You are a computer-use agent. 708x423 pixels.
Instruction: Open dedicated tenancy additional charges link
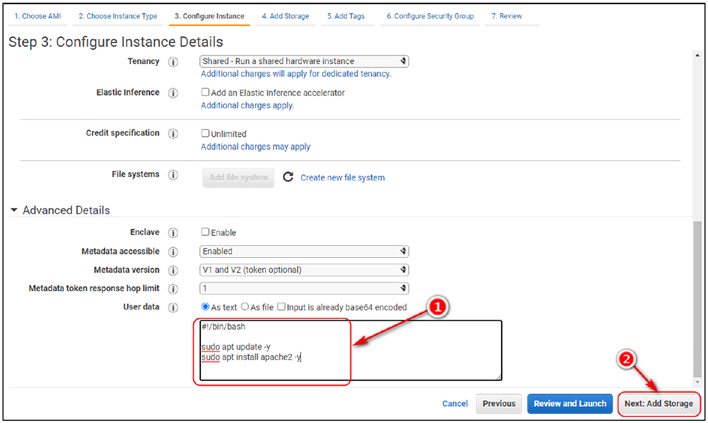(296, 74)
